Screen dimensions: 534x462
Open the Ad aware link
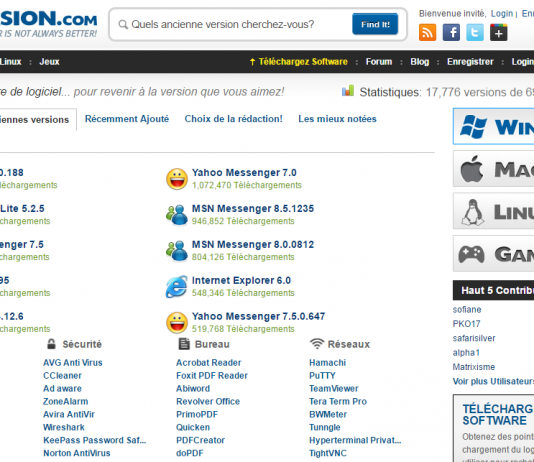(62, 388)
